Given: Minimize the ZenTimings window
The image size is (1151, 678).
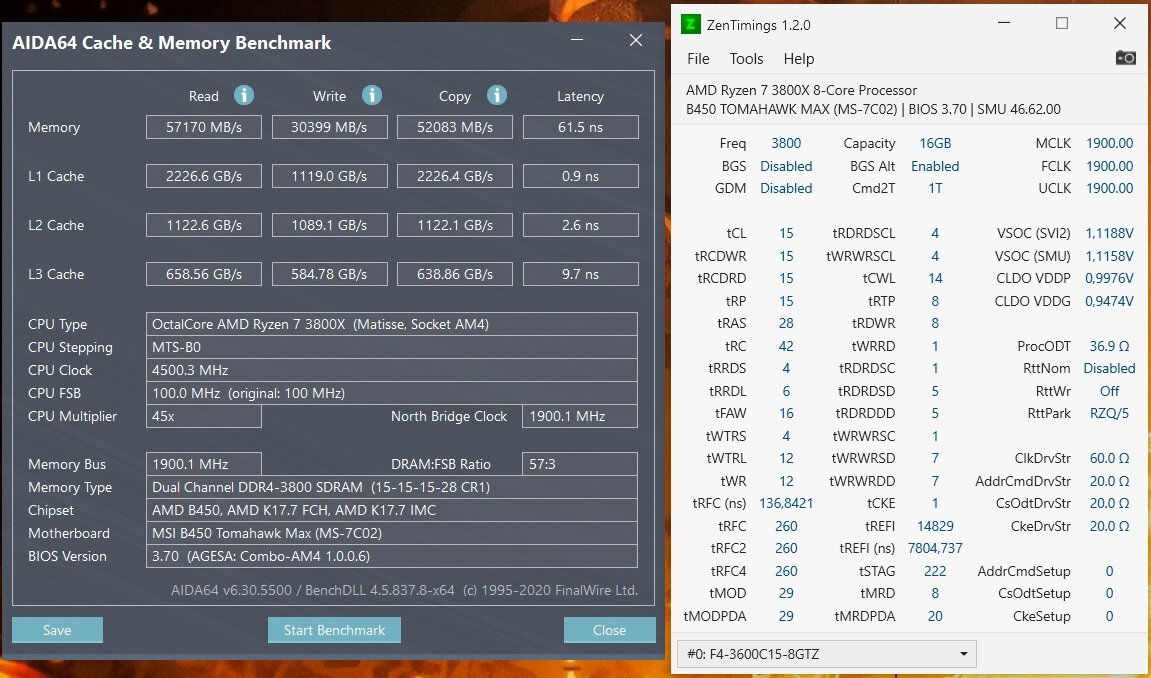Looking at the screenshot, I should [x=1004, y=23].
